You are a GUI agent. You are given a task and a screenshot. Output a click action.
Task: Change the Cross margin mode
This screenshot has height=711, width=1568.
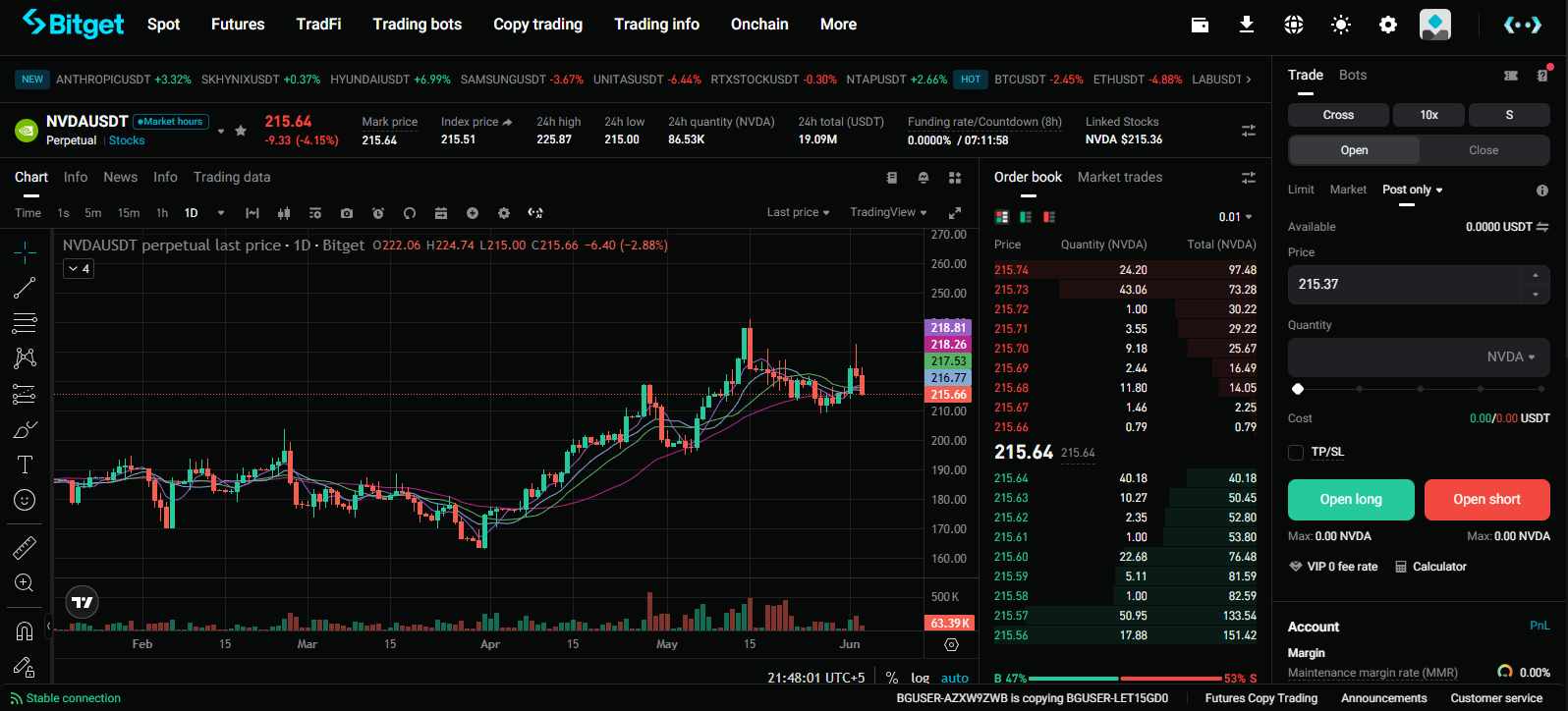pyautogui.click(x=1338, y=115)
